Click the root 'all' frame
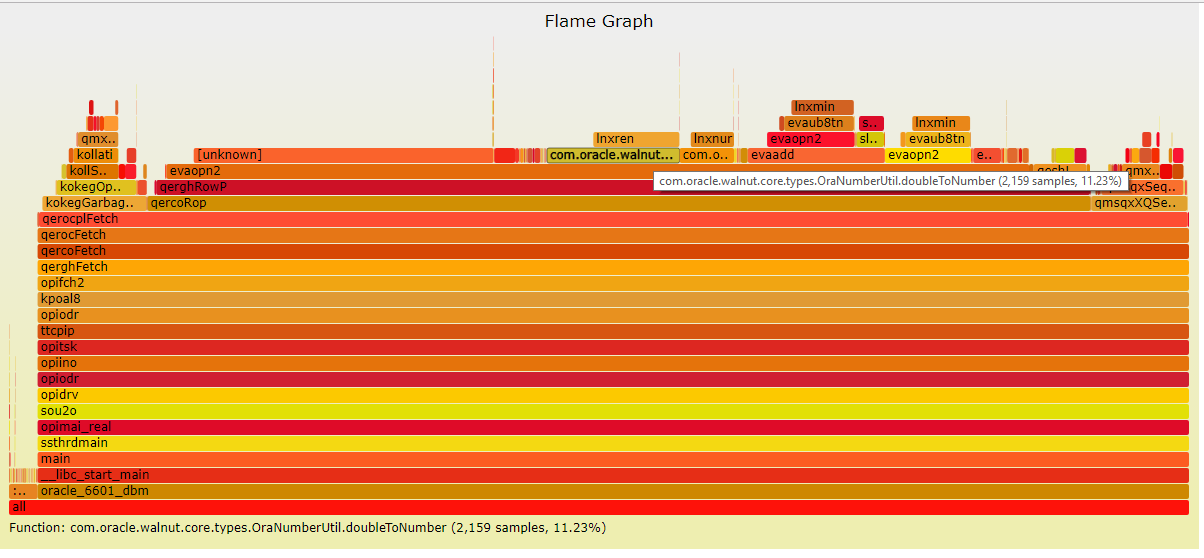Image resolution: width=1204 pixels, height=558 pixels. click(x=600, y=507)
